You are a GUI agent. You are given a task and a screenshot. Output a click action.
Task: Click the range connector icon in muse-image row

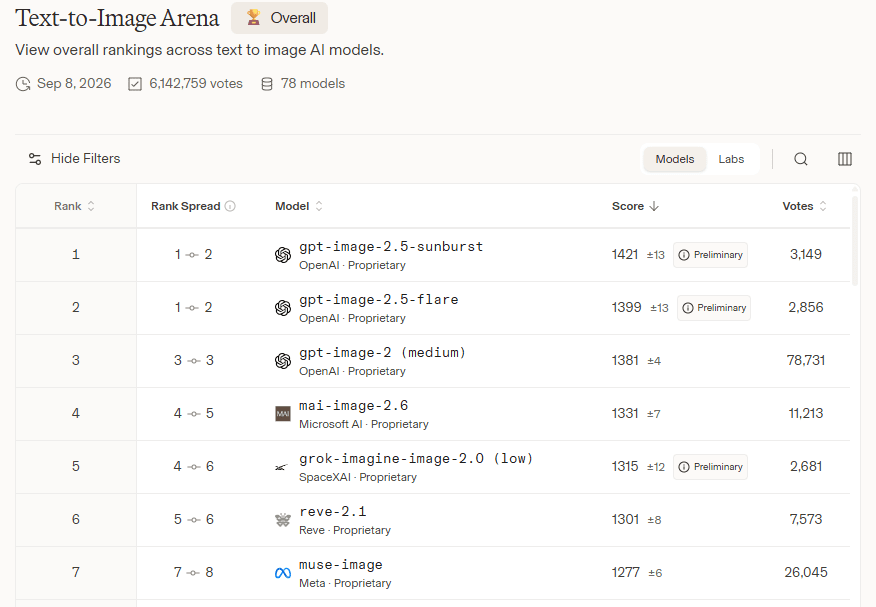193,573
